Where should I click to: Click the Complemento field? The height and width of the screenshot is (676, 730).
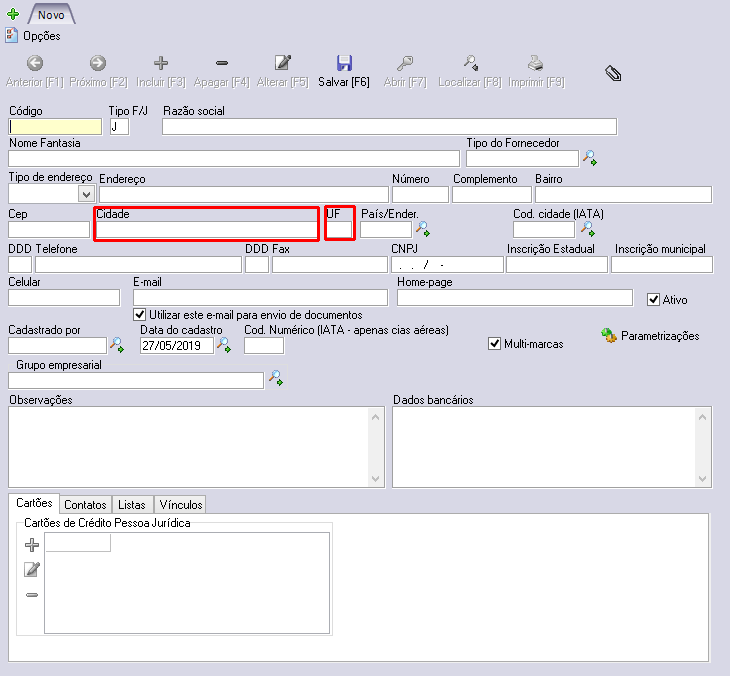tap(492, 194)
